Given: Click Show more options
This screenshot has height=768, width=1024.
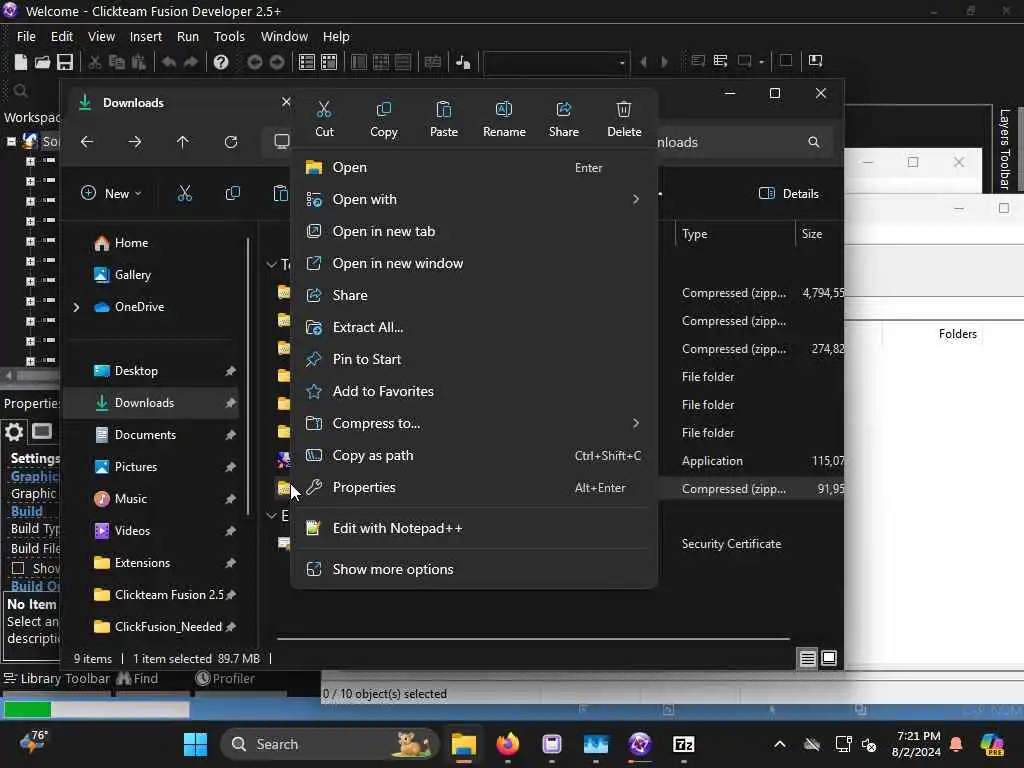Looking at the screenshot, I should click(x=474, y=569).
